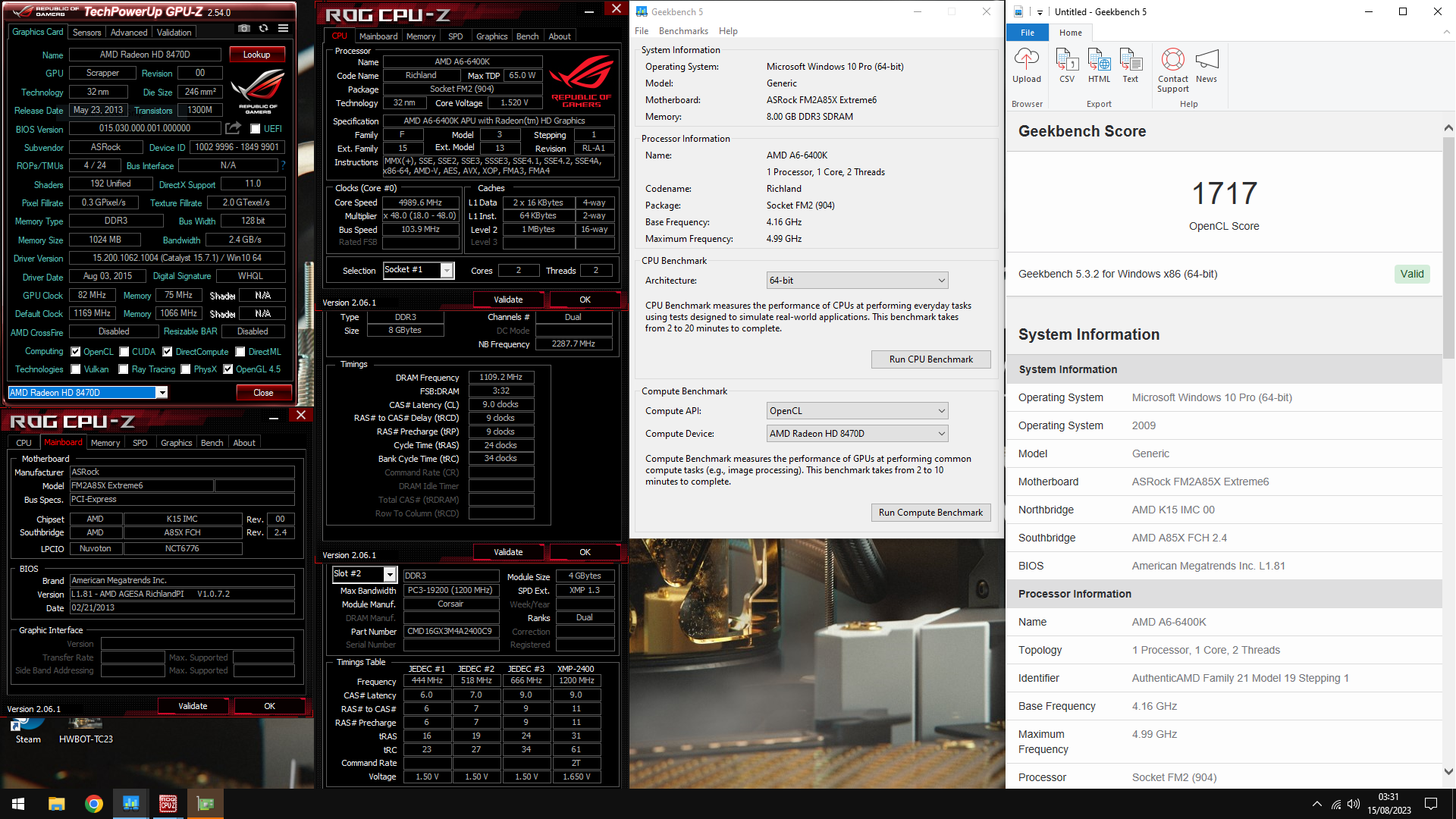The height and width of the screenshot is (819, 1456).
Task: Toggle the DirectCompute checkbox
Action: tap(168, 352)
